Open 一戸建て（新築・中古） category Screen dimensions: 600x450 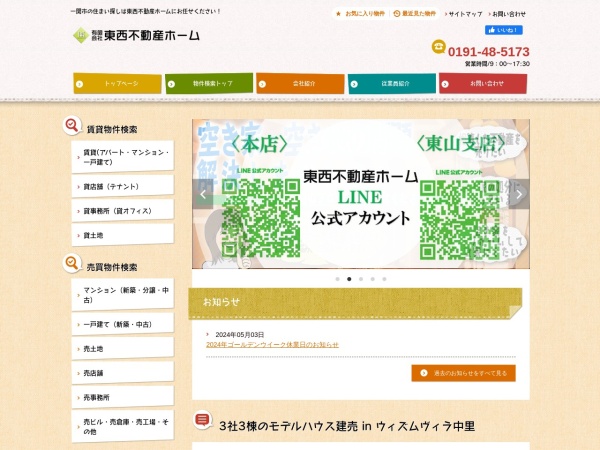pos(122,324)
